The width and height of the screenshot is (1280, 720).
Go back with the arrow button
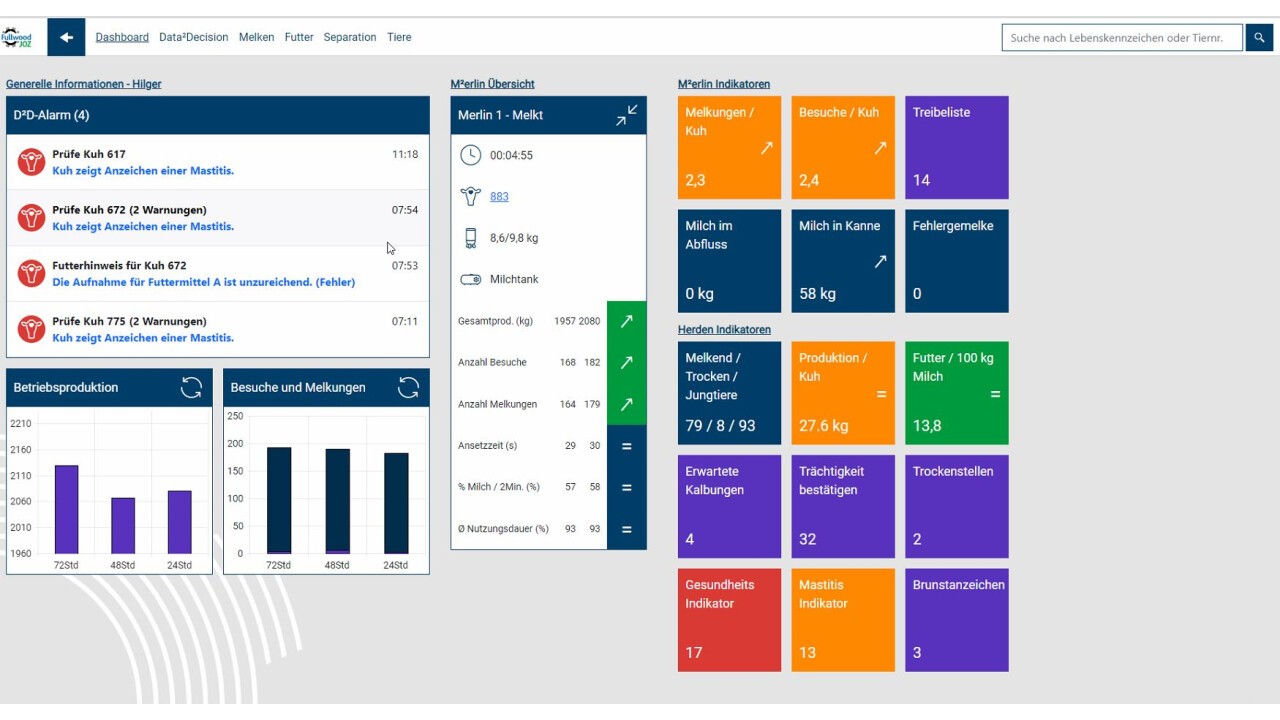[66, 37]
